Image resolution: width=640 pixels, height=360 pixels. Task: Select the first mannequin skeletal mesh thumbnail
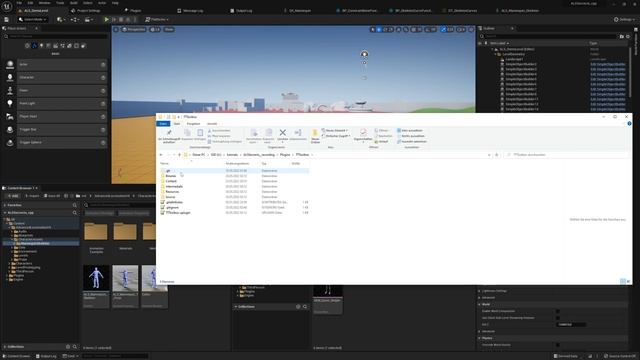96,278
